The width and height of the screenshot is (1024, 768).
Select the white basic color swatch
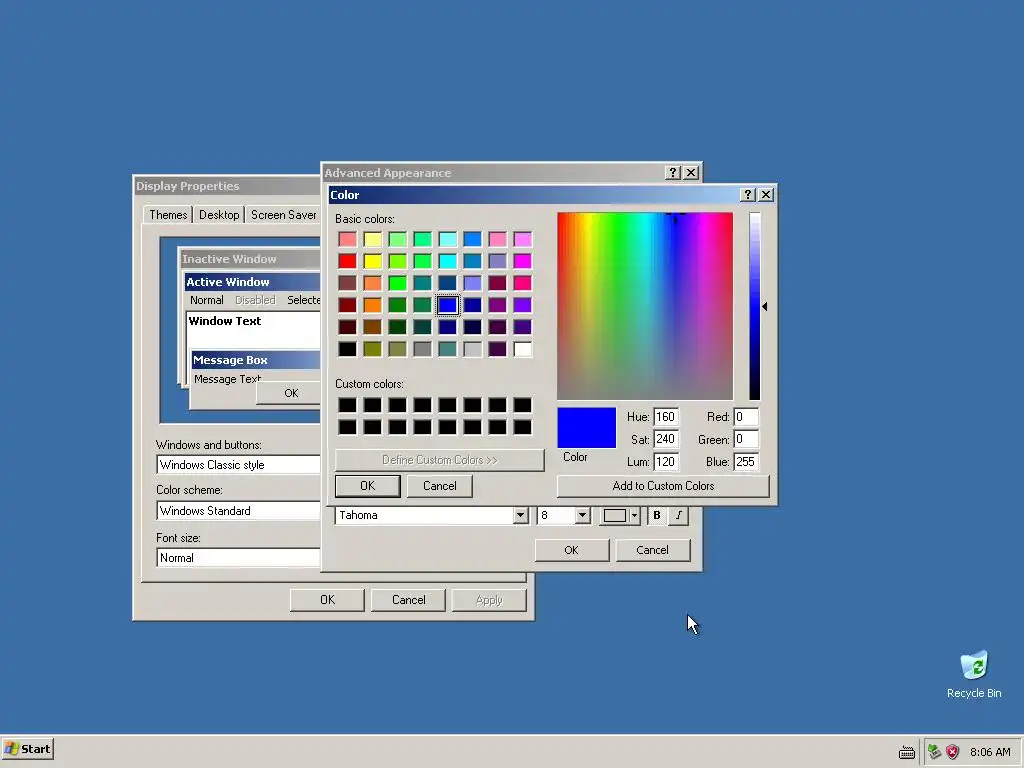pos(522,349)
